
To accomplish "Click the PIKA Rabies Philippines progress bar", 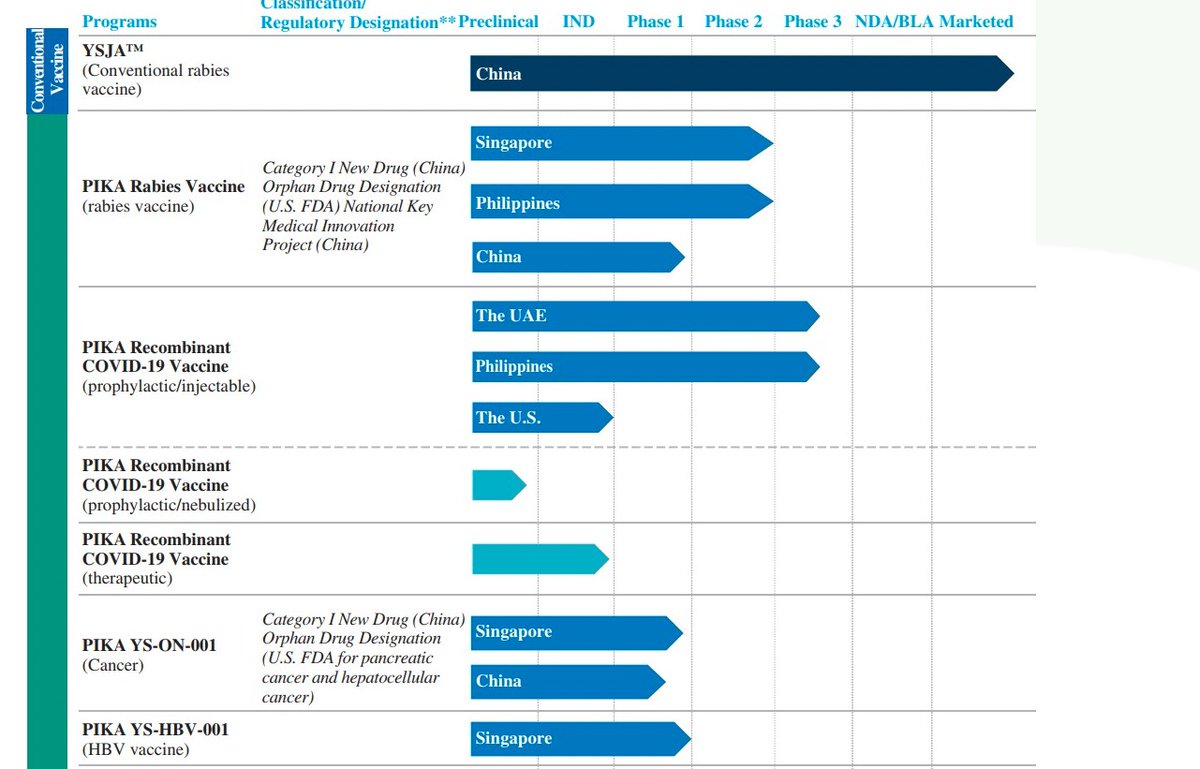I will point(621,202).
